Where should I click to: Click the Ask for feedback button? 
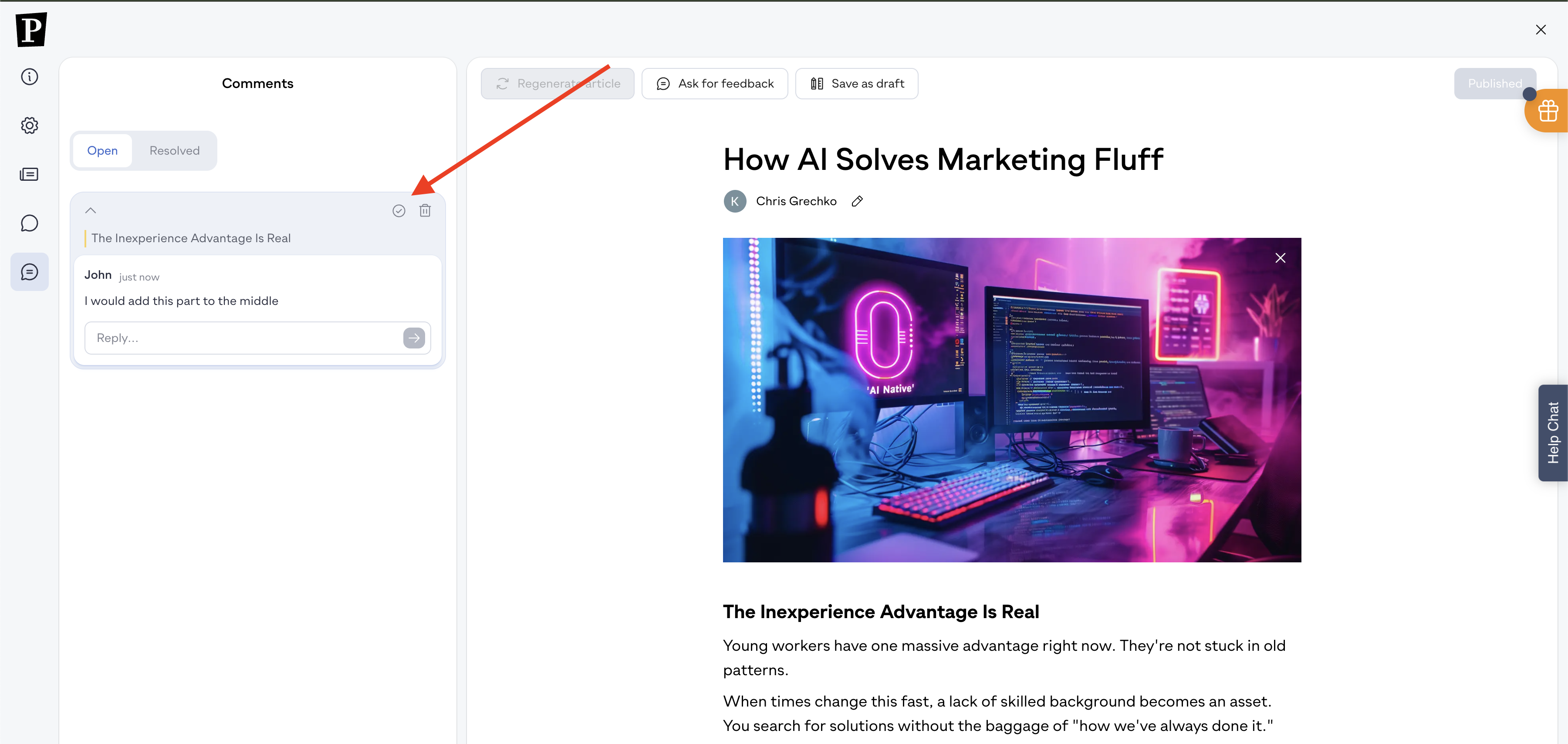715,83
